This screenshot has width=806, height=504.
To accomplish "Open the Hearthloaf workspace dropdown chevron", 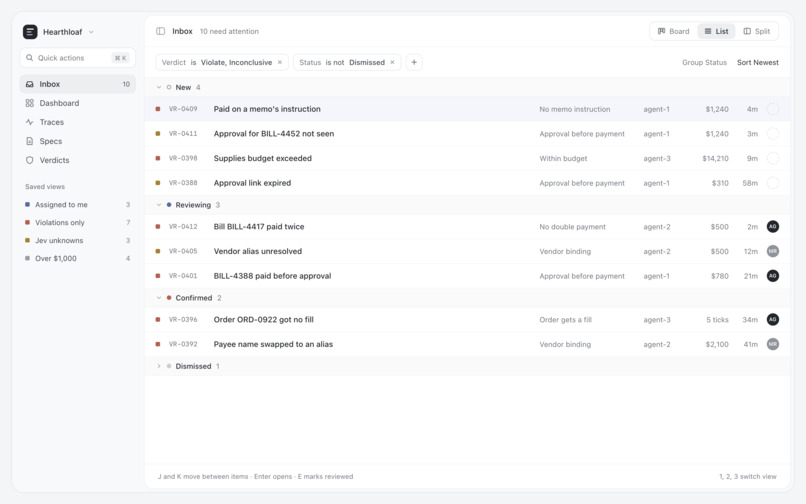I will 91,32.
